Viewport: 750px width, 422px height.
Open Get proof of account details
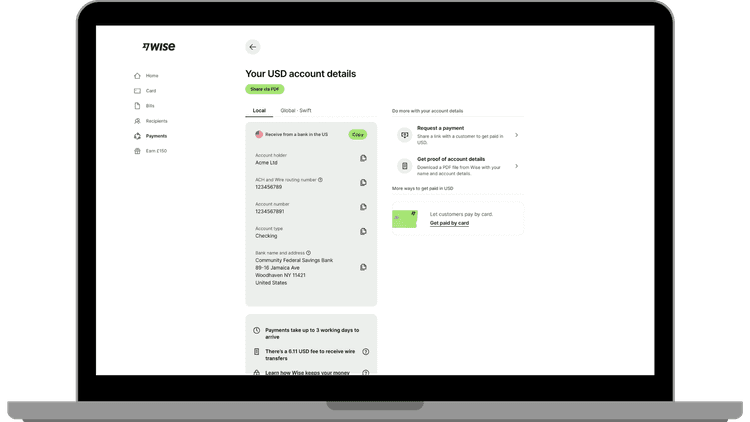[458, 166]
